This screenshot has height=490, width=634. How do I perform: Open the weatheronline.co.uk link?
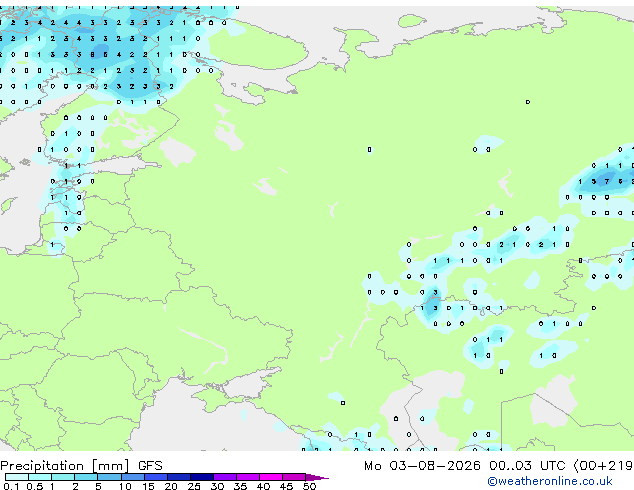(x=550, y=481)
